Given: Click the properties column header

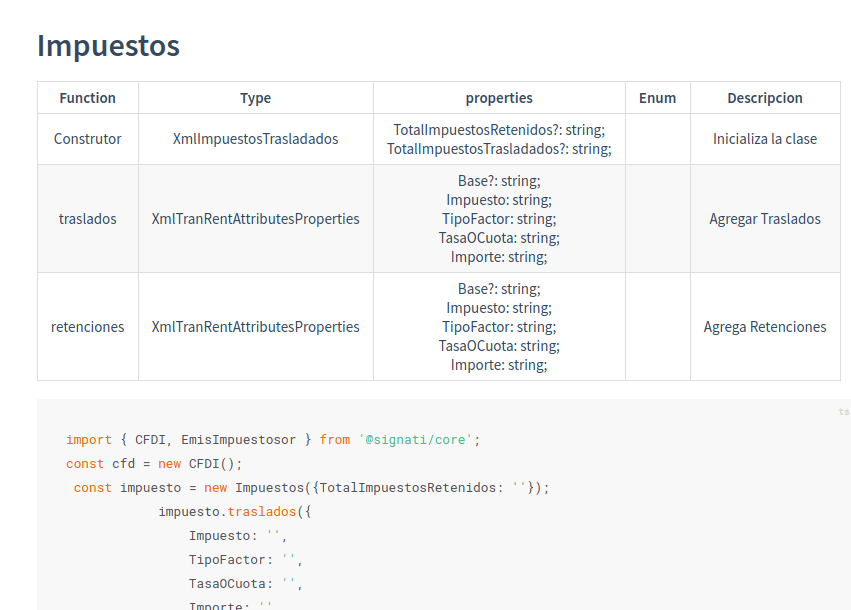Looking at the screenshot, I should (x=499, y=98).
